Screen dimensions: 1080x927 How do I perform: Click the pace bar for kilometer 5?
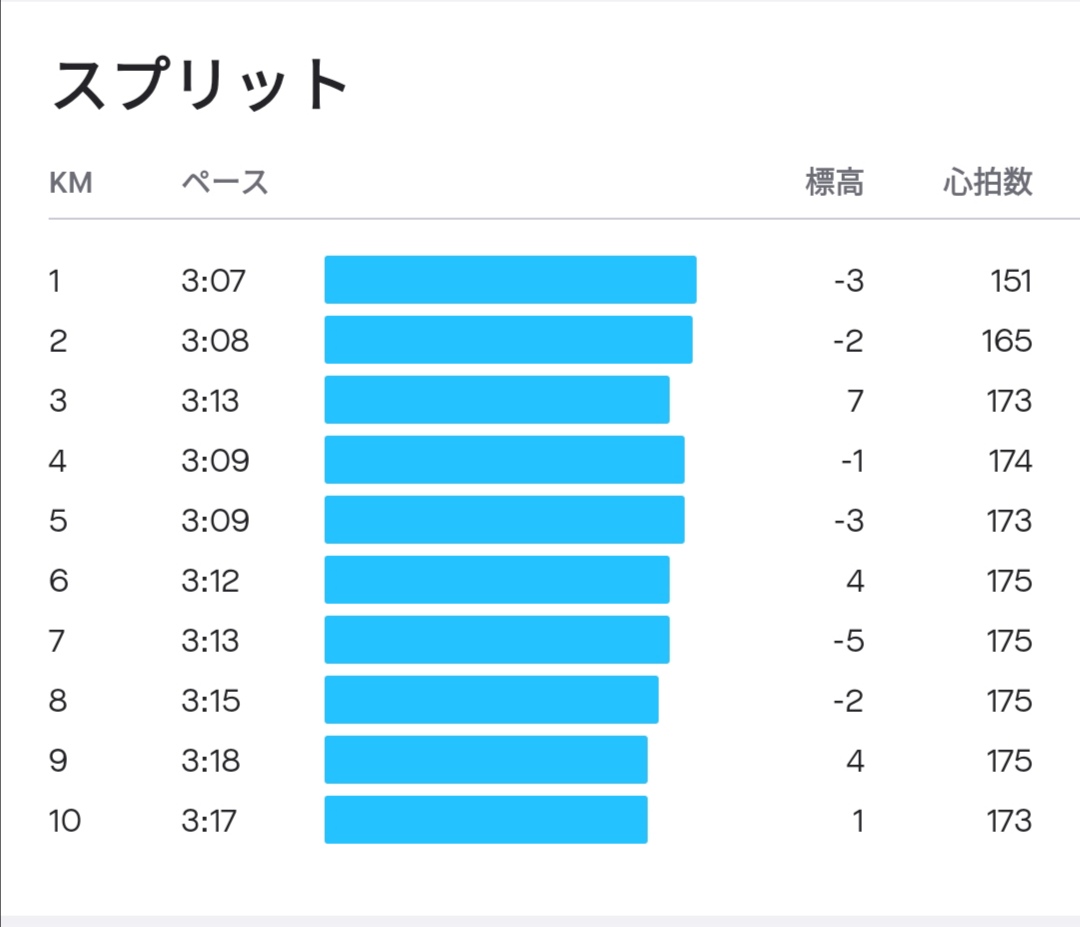pos(504,520)
